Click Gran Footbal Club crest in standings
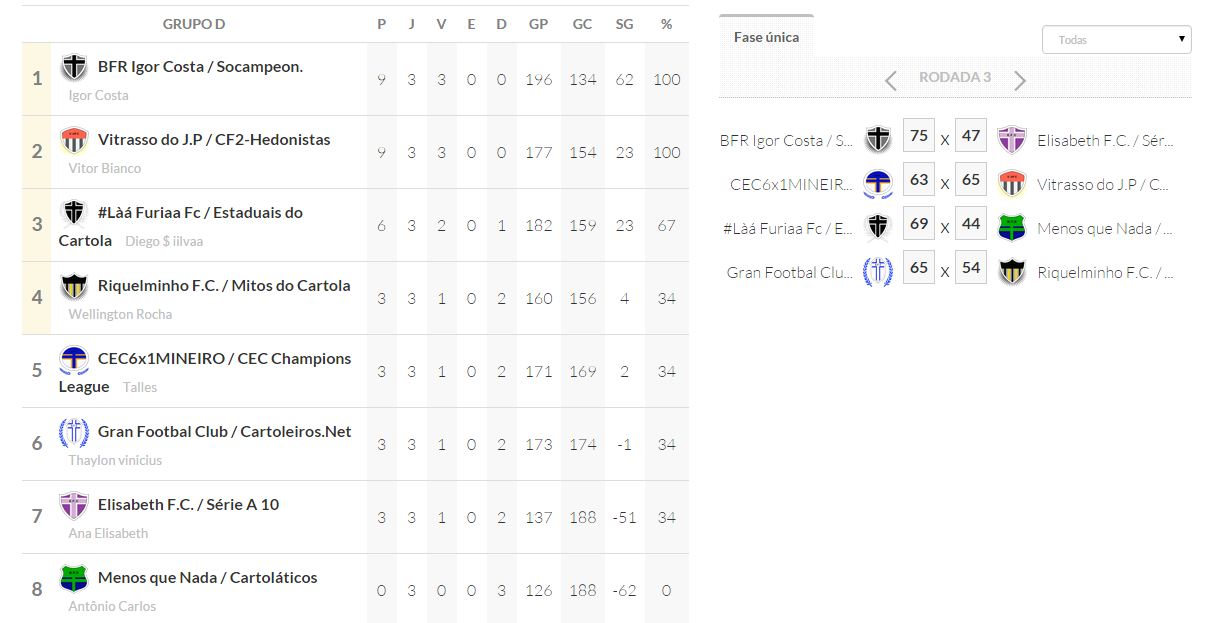 (x=74, y=432)
